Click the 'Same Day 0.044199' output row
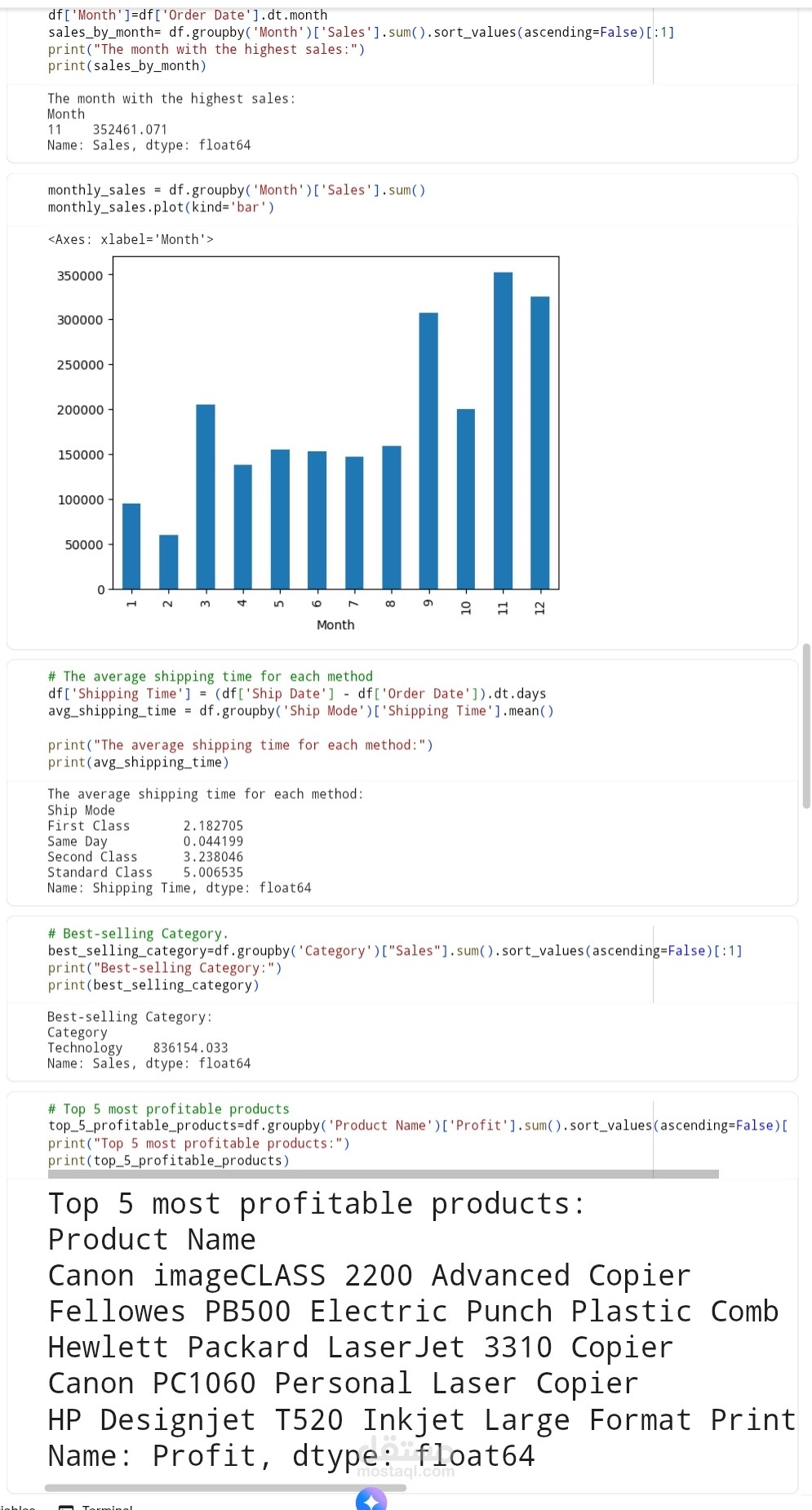Viewport: 812px width, 1510px height. point(145,842)
